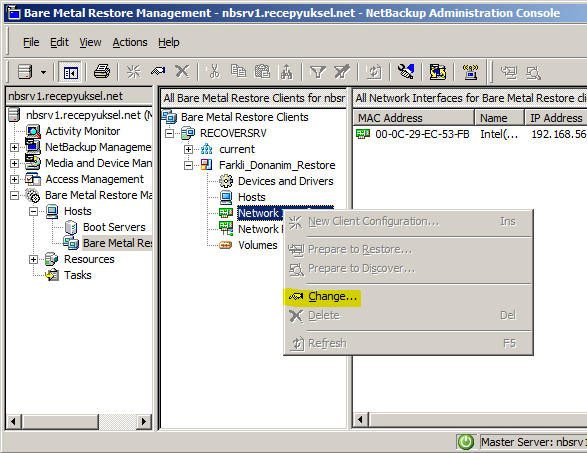Toggle the show/hide tree pane toolbar button
Viewport: 587px width, 453px height.
point(70,72)
